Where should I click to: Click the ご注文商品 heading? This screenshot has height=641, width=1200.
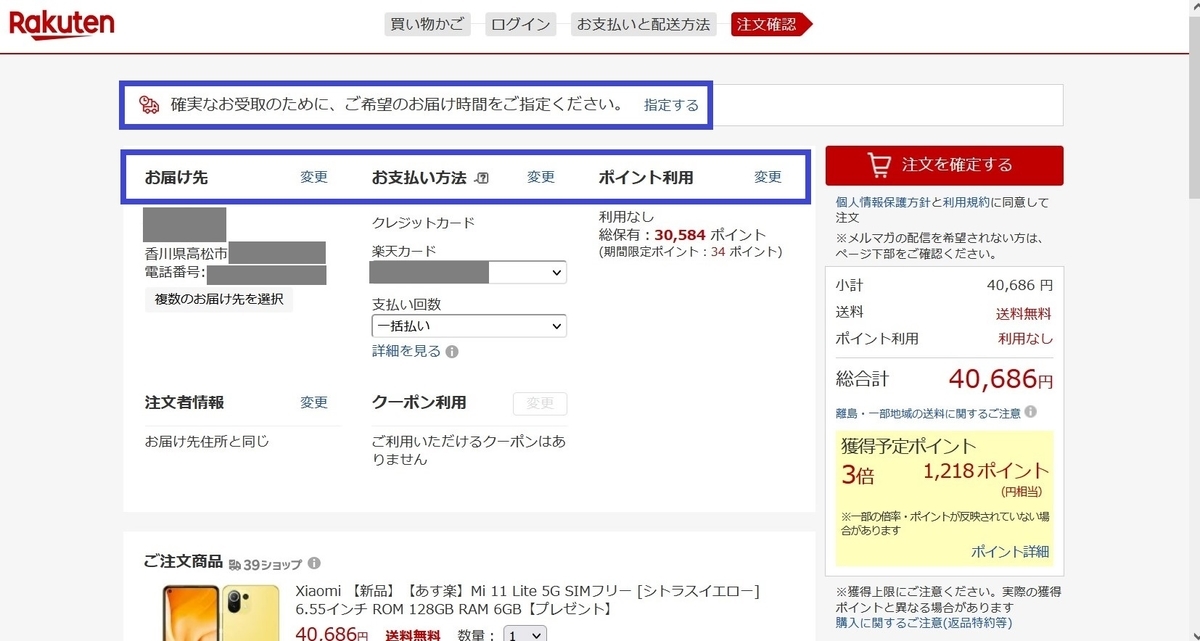(x=183, y=562)
